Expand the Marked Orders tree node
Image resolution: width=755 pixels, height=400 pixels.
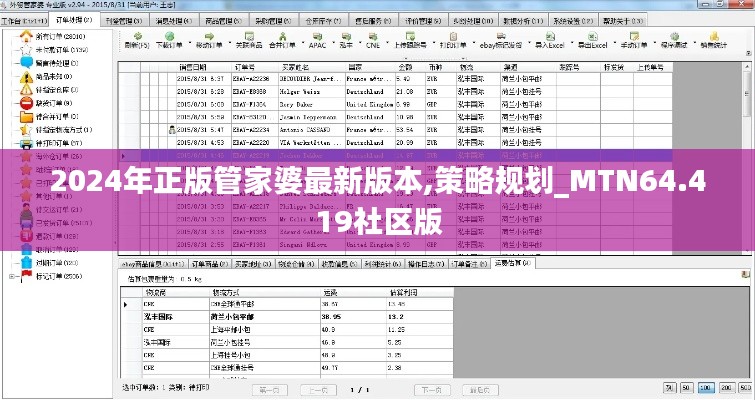pos(12,276)
